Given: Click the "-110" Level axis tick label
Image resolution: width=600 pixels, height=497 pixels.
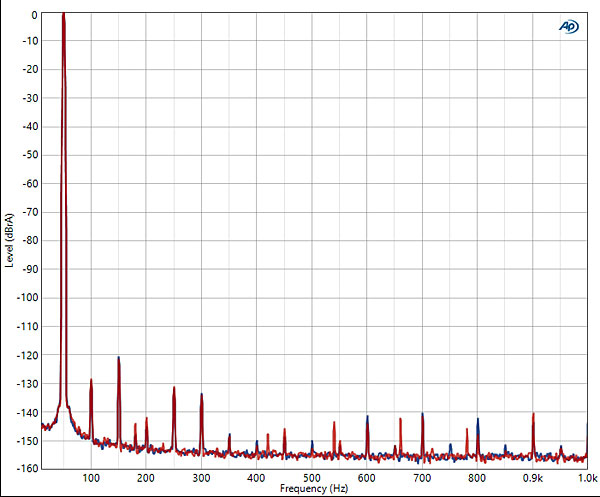Looking at the screenshot, I should tap(28, 326).
